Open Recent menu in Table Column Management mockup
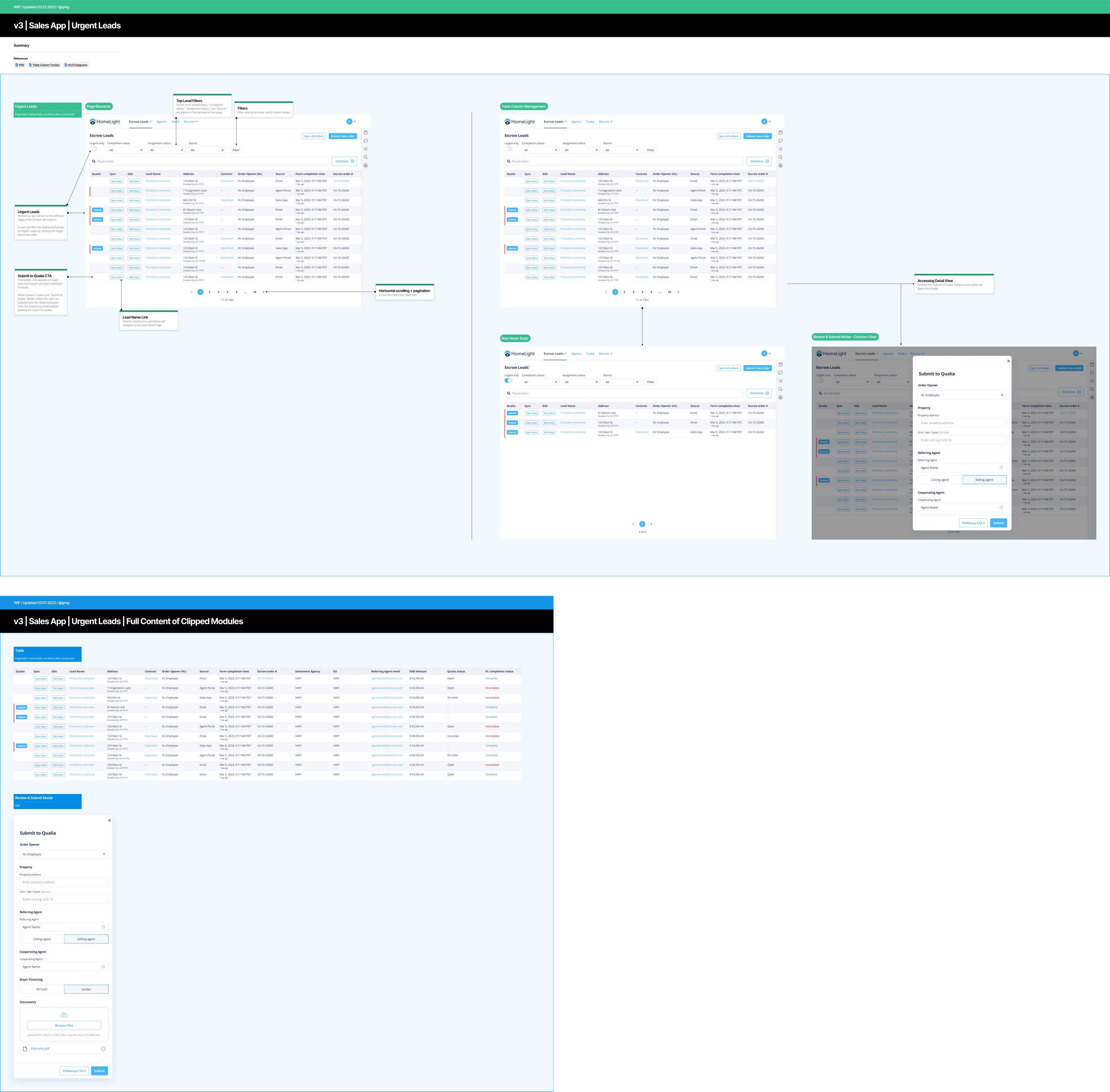Viewport: 1110px width, 1092px height. click(605, 121)
